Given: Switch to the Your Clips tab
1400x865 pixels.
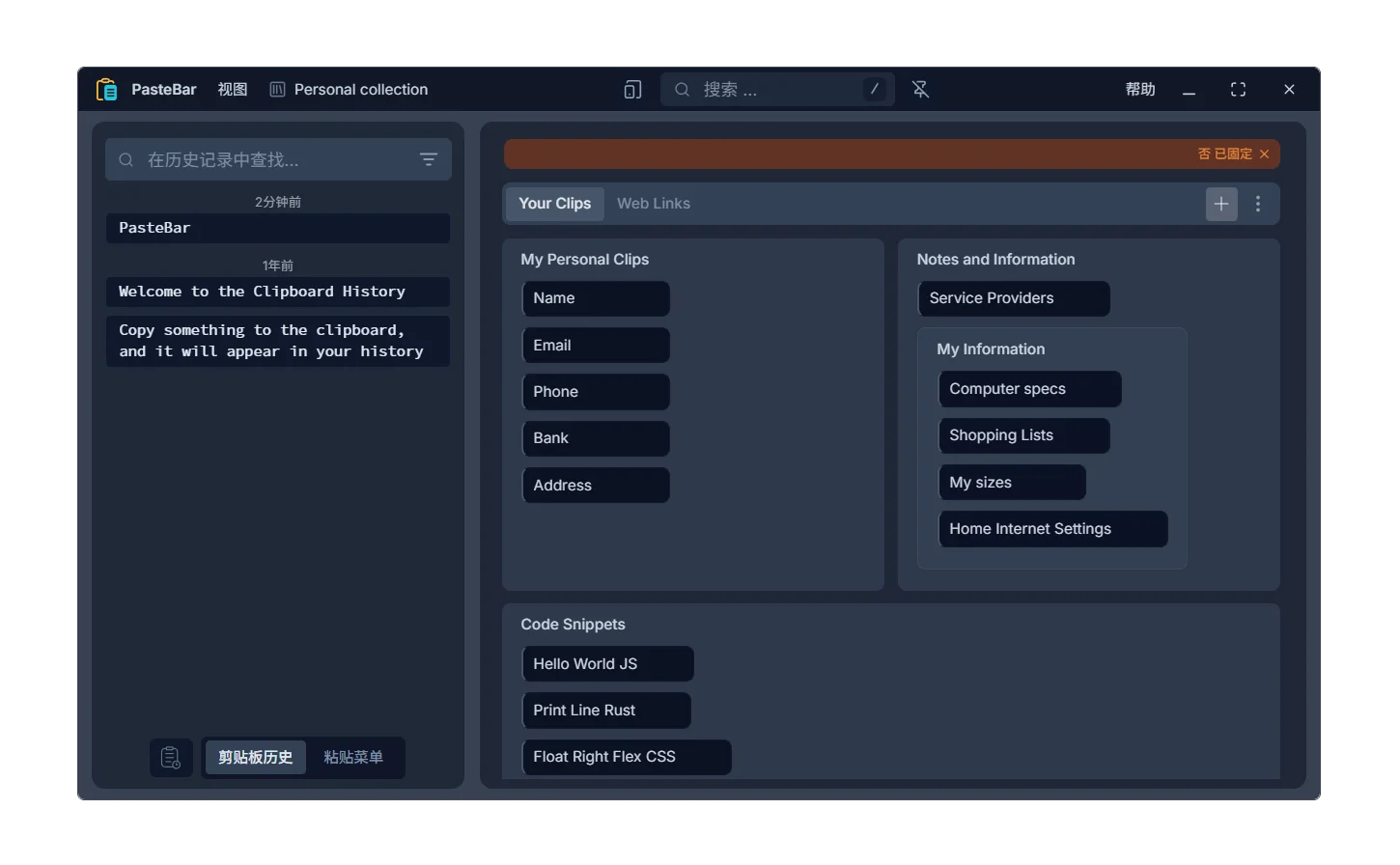Looking at the screenshot, I should point(554,204).
